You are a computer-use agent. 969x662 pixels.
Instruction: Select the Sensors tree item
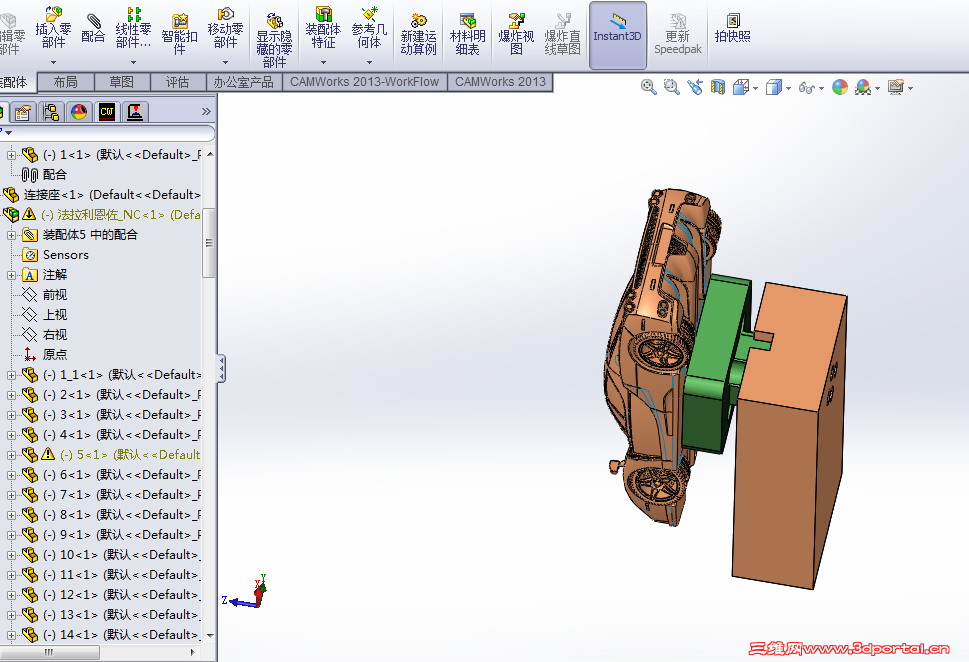(56, 255)
